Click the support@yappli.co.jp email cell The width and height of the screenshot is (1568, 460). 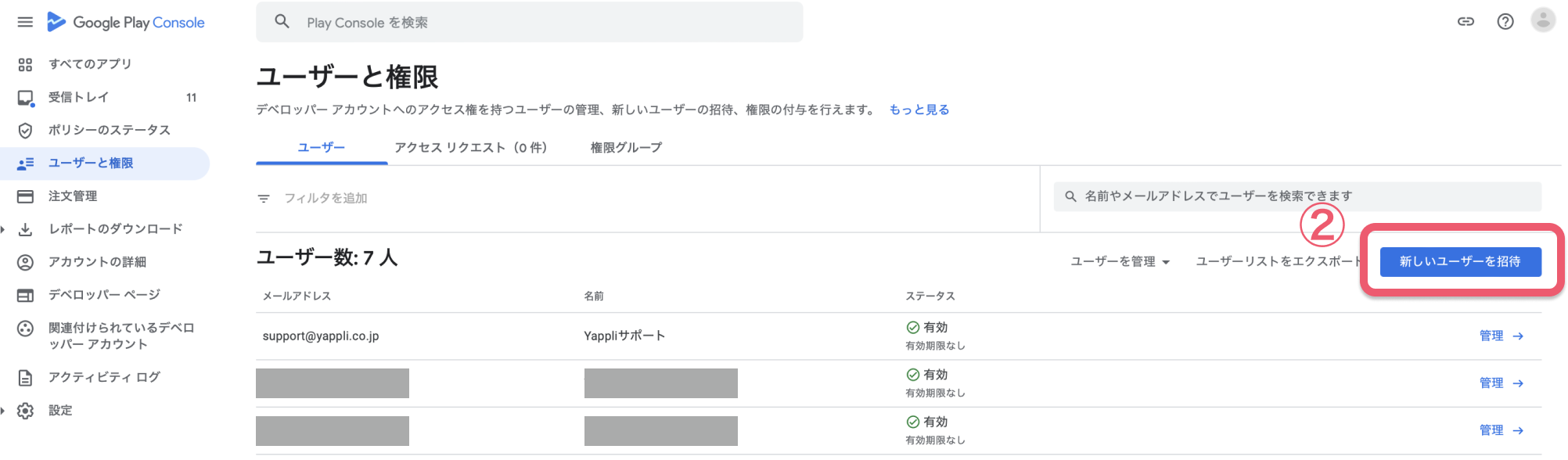321,336
